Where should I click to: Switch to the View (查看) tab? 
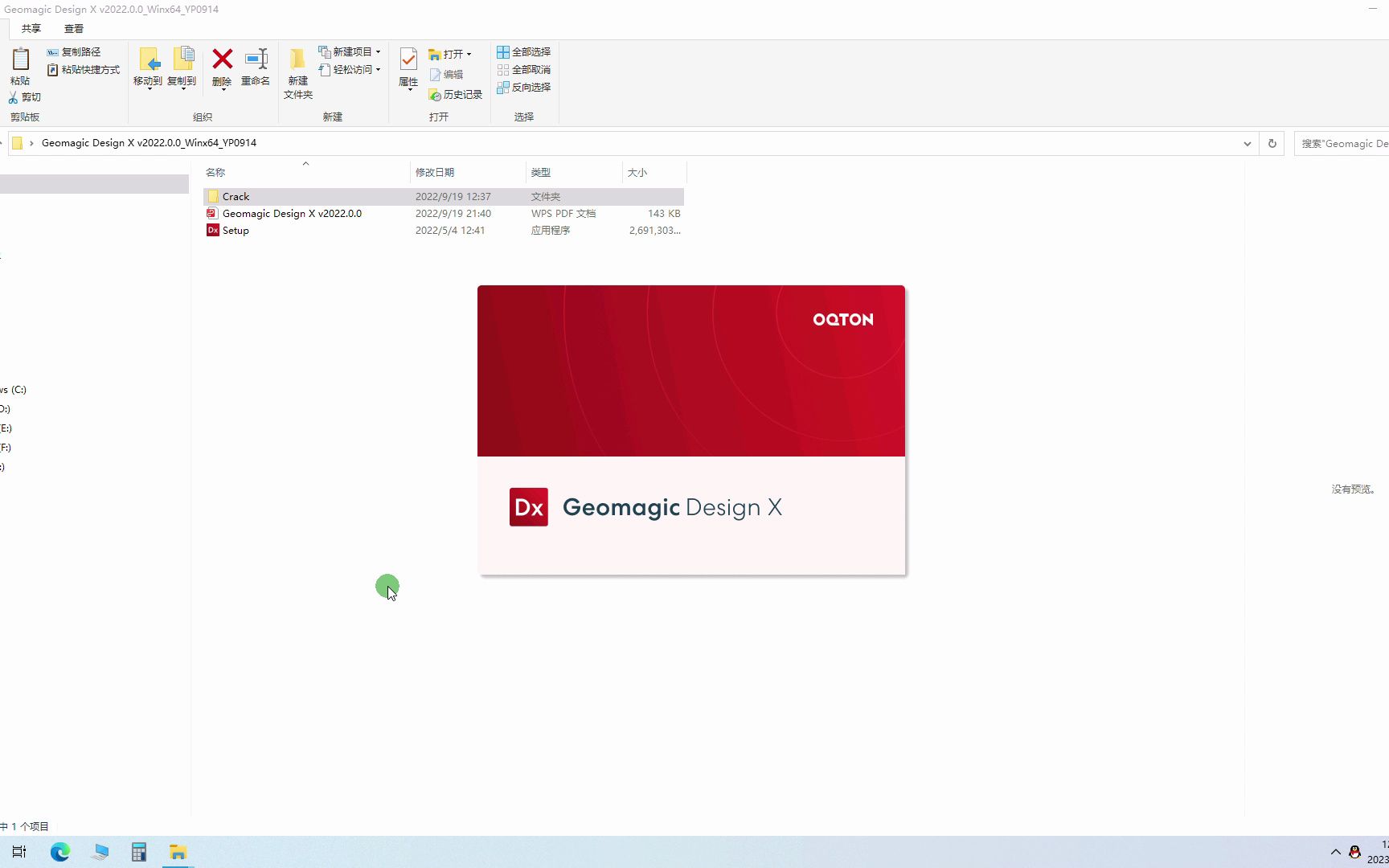click(x=74, y=29)
